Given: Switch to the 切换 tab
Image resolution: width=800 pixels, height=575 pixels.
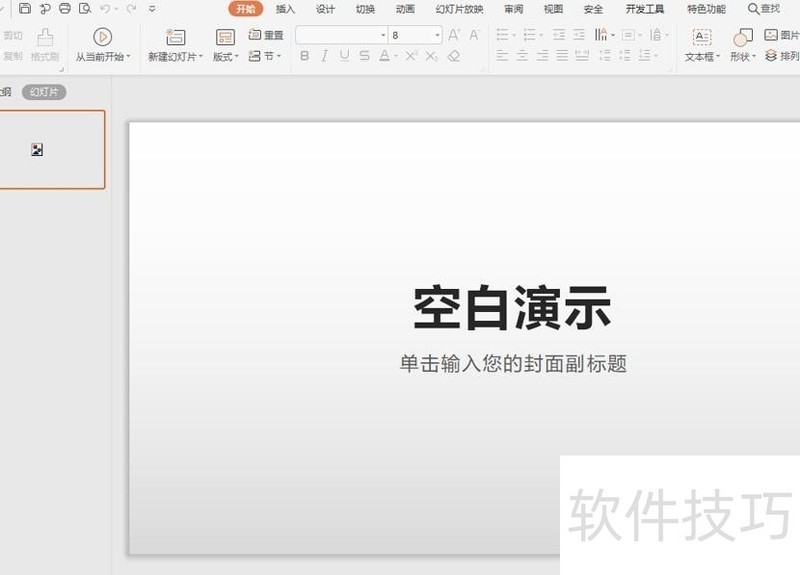Looking at the screenshot, I should [365, 9].
